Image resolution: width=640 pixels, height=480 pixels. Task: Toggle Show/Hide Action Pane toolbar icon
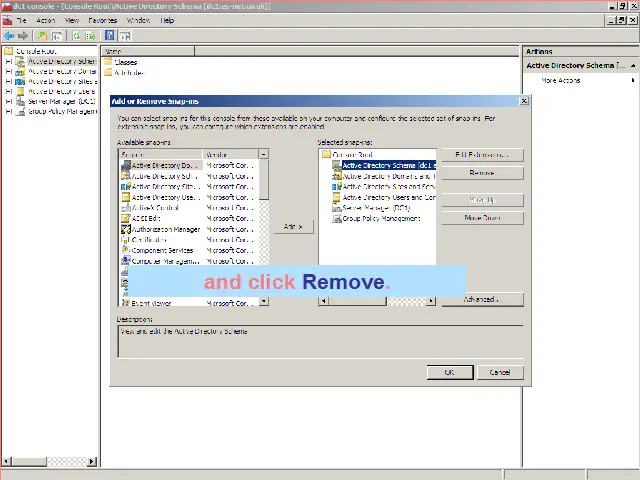pyautogui.click(x=125, y=36)
